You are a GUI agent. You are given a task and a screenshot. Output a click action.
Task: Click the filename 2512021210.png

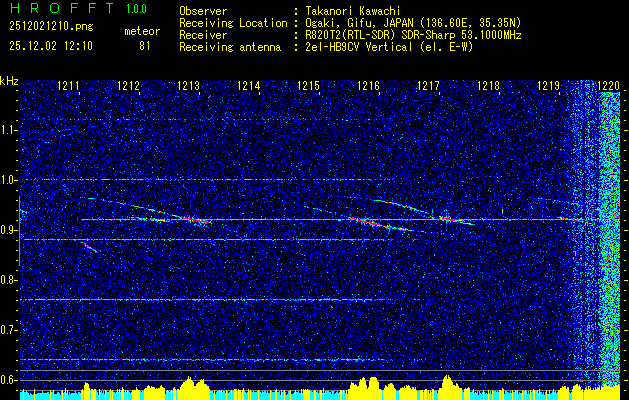pos(51,27)
